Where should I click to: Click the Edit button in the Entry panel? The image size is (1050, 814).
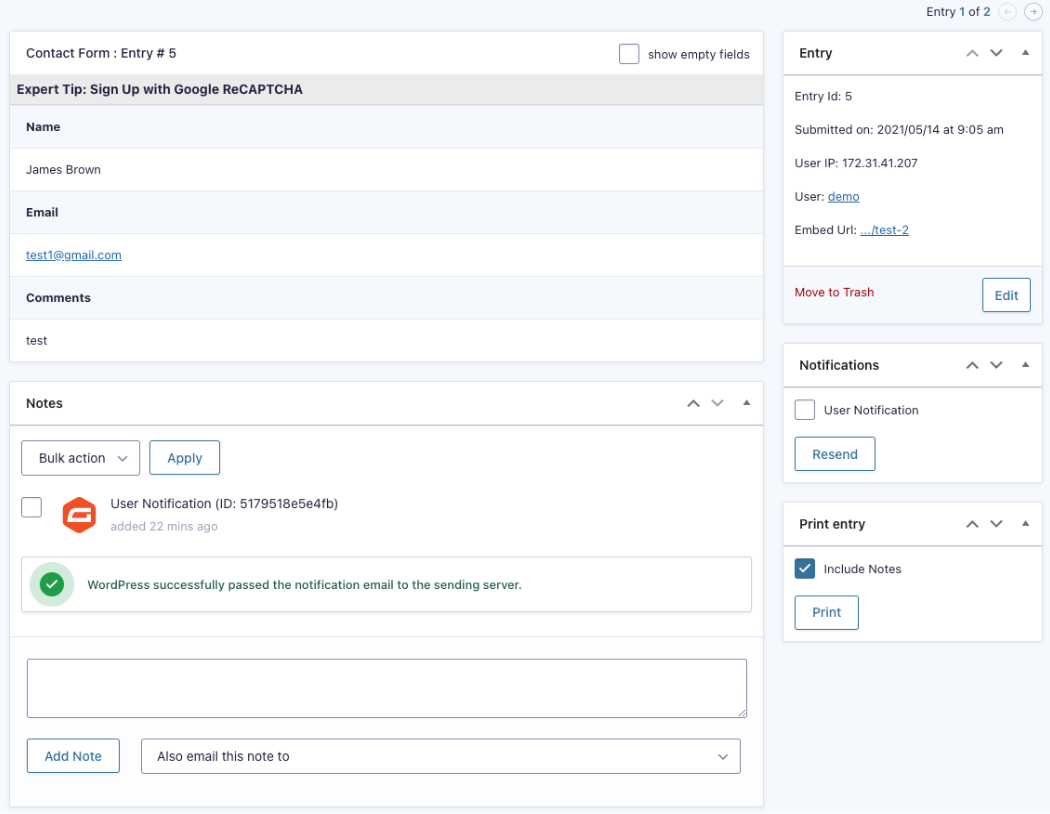tap(1006, 295)
